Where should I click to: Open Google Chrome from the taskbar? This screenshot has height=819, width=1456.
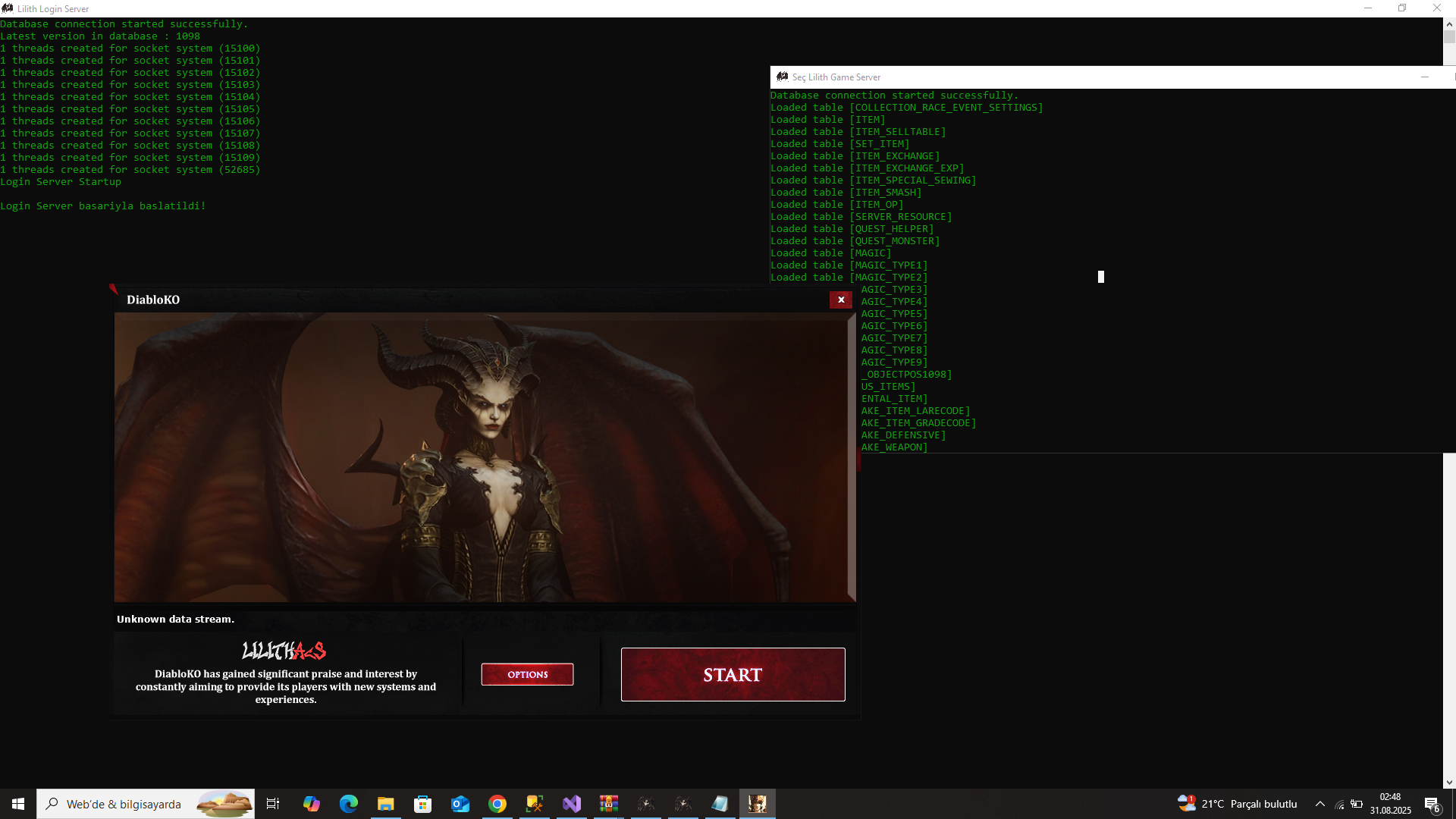(497, 804)
